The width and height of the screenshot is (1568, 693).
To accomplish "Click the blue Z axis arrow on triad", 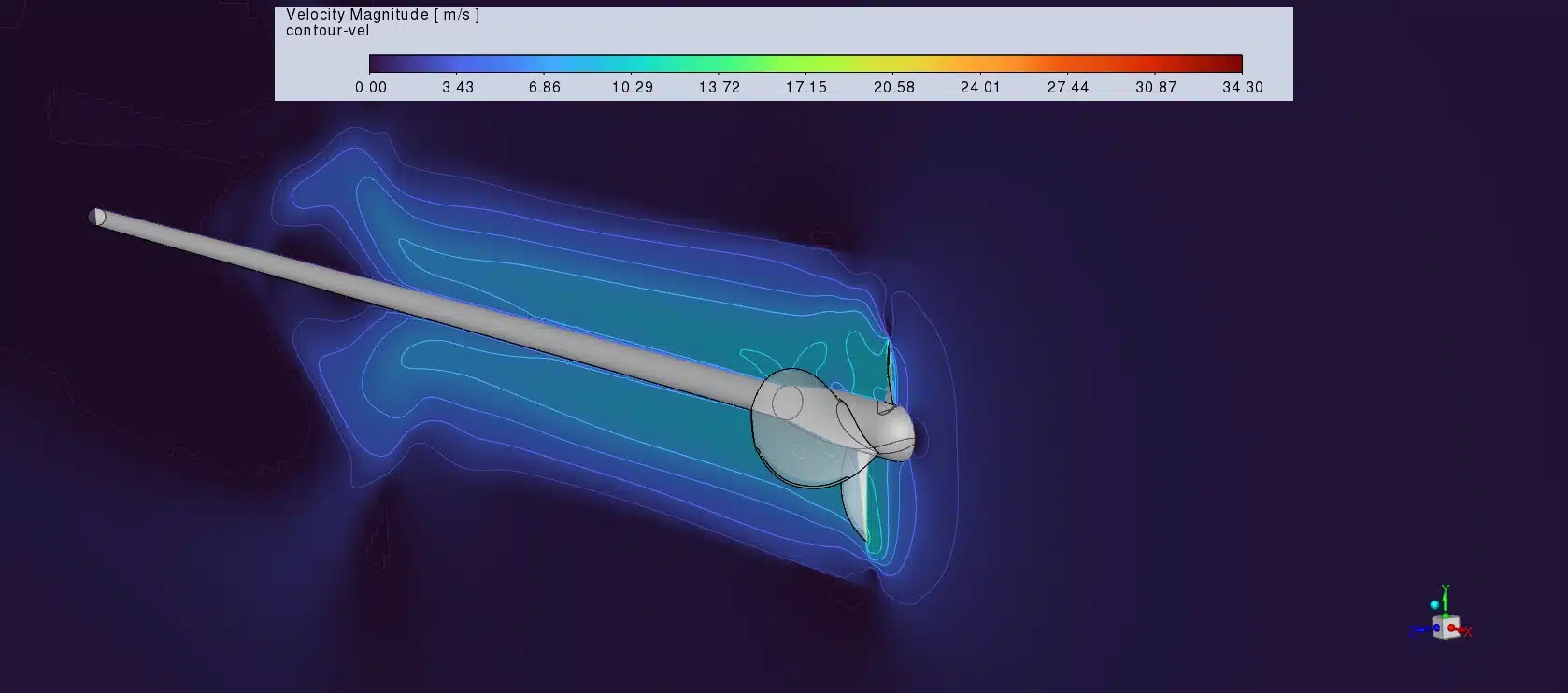I will coord(1418,630).
